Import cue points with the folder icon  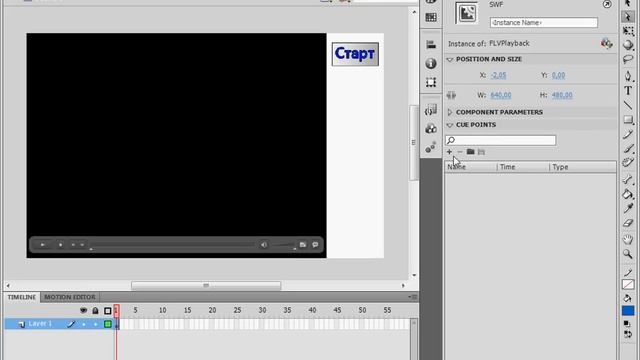point(471,152)
